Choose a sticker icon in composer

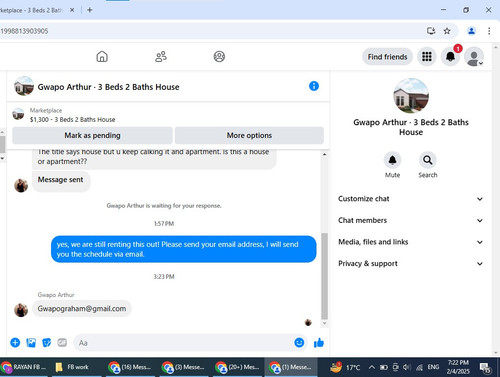47,343
